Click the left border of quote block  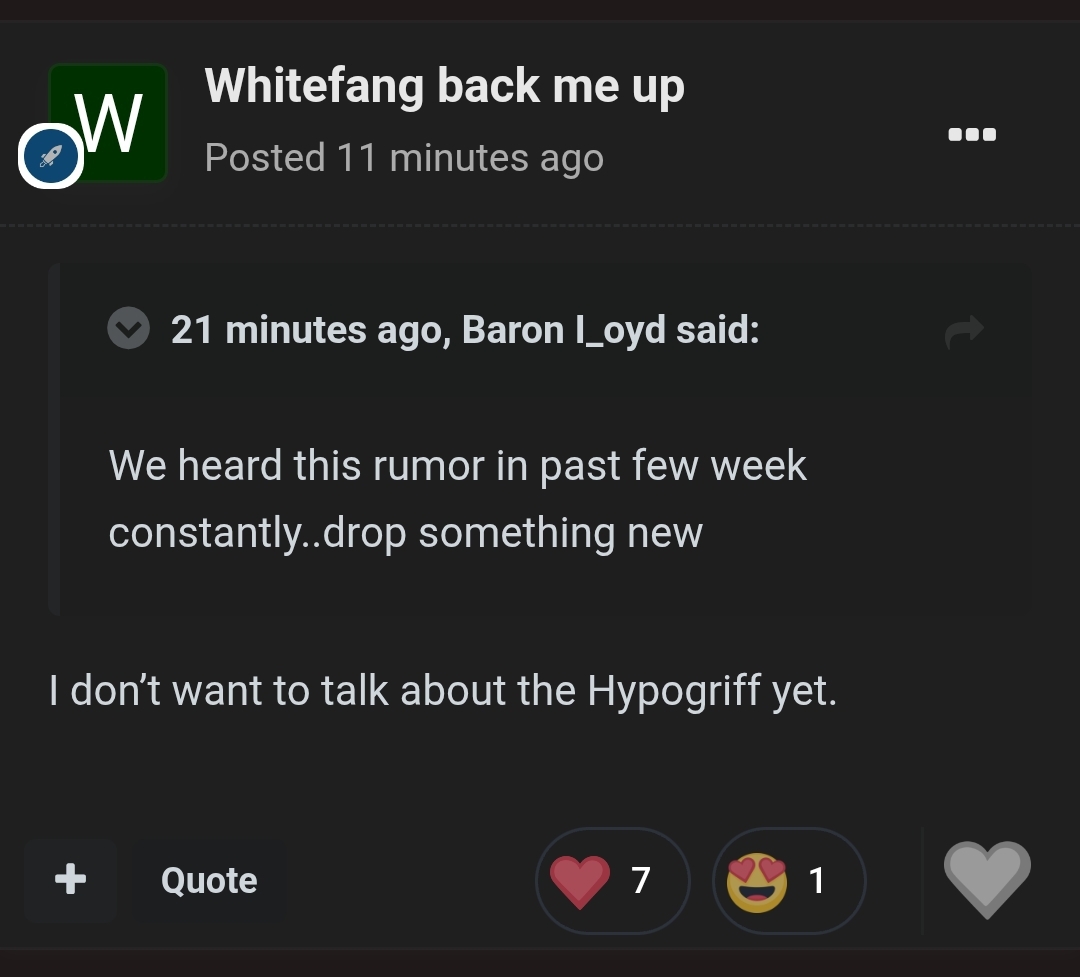click(54, 440)
